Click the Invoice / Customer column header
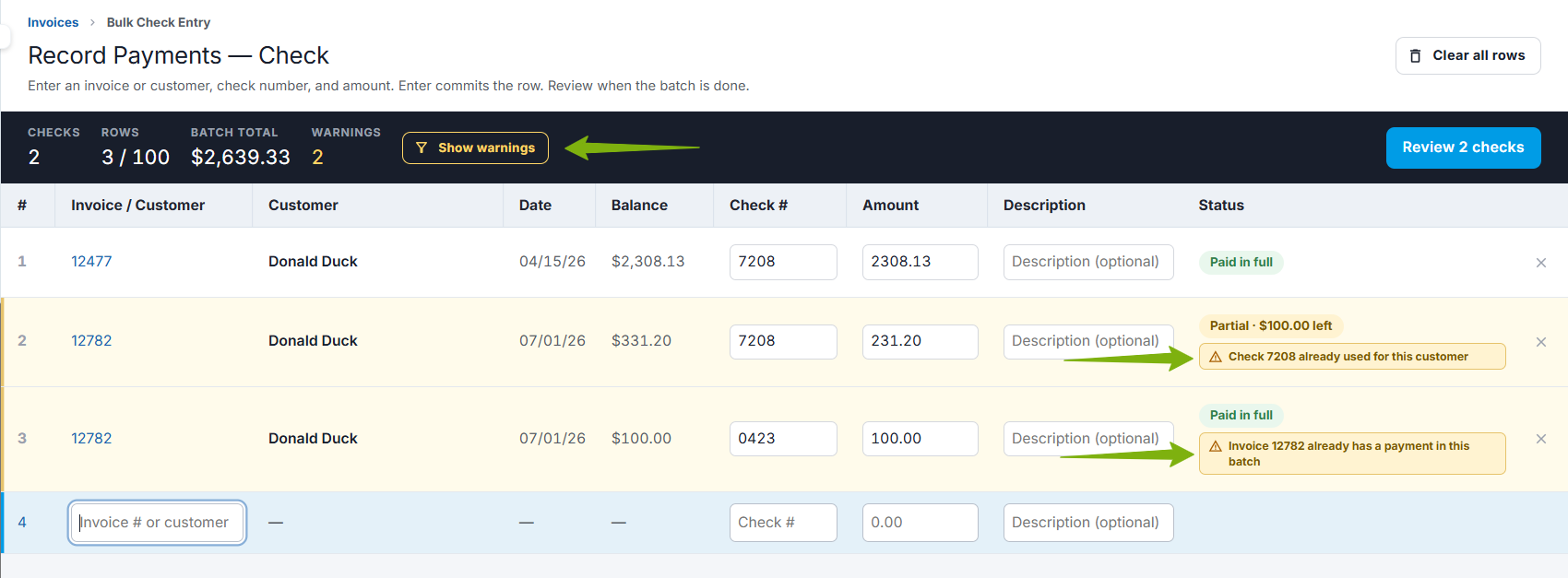Viewport: 1568px width, 578px height. coord(137,205)
